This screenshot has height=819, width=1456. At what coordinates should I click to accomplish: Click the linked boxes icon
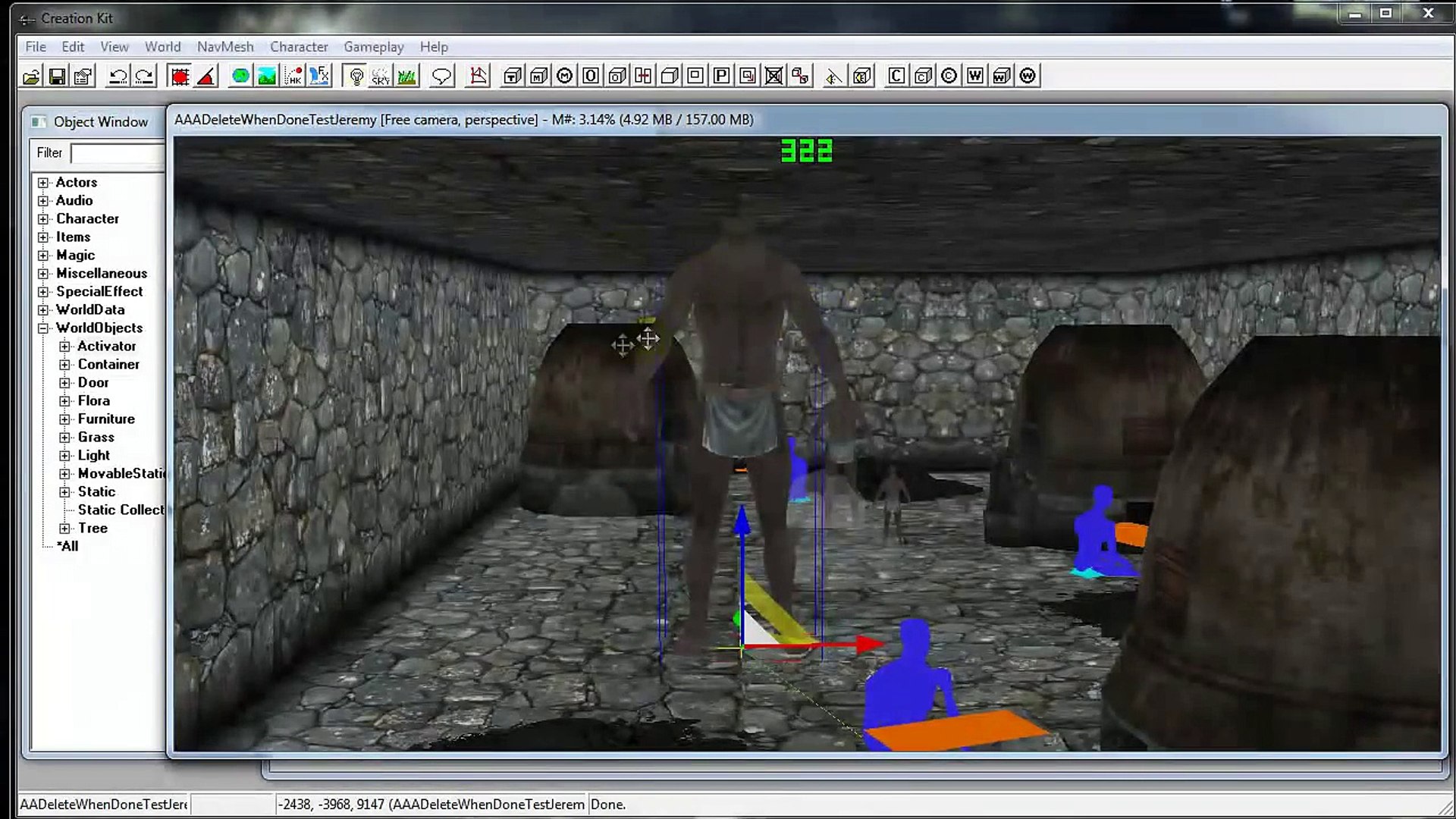(800, 76)
